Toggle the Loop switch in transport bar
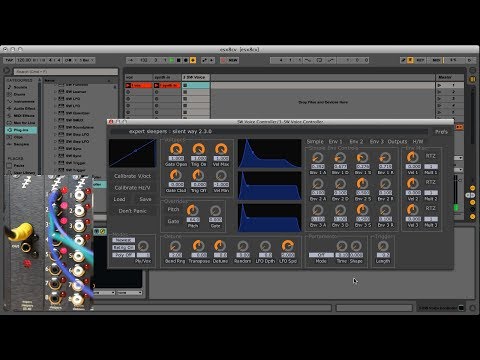The height and width of the screenshot is (360, 480). (319, 60)
